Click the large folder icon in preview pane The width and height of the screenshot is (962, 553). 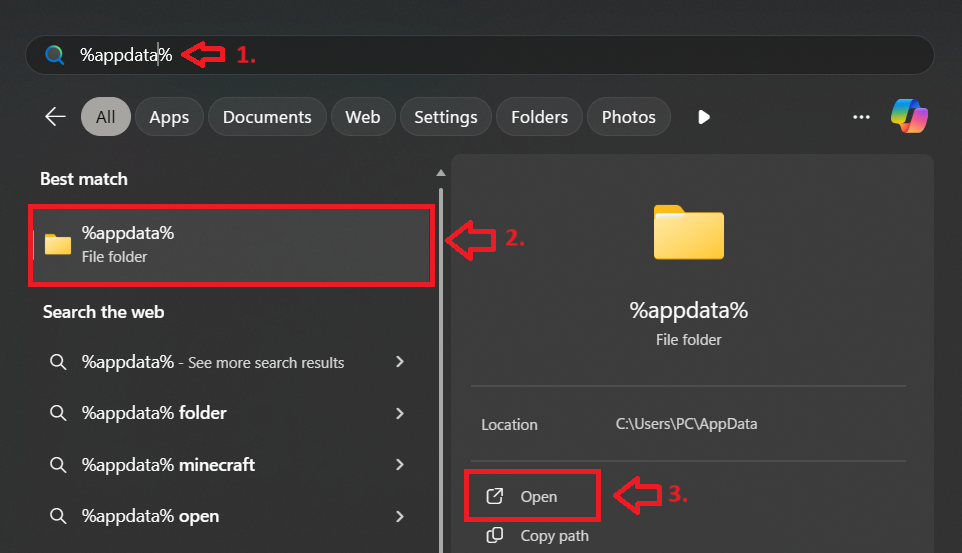[x=688, y=232]
